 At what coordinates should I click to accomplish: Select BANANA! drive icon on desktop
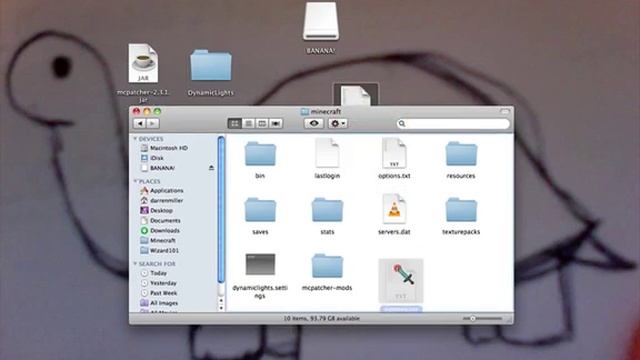coord(321,21)
